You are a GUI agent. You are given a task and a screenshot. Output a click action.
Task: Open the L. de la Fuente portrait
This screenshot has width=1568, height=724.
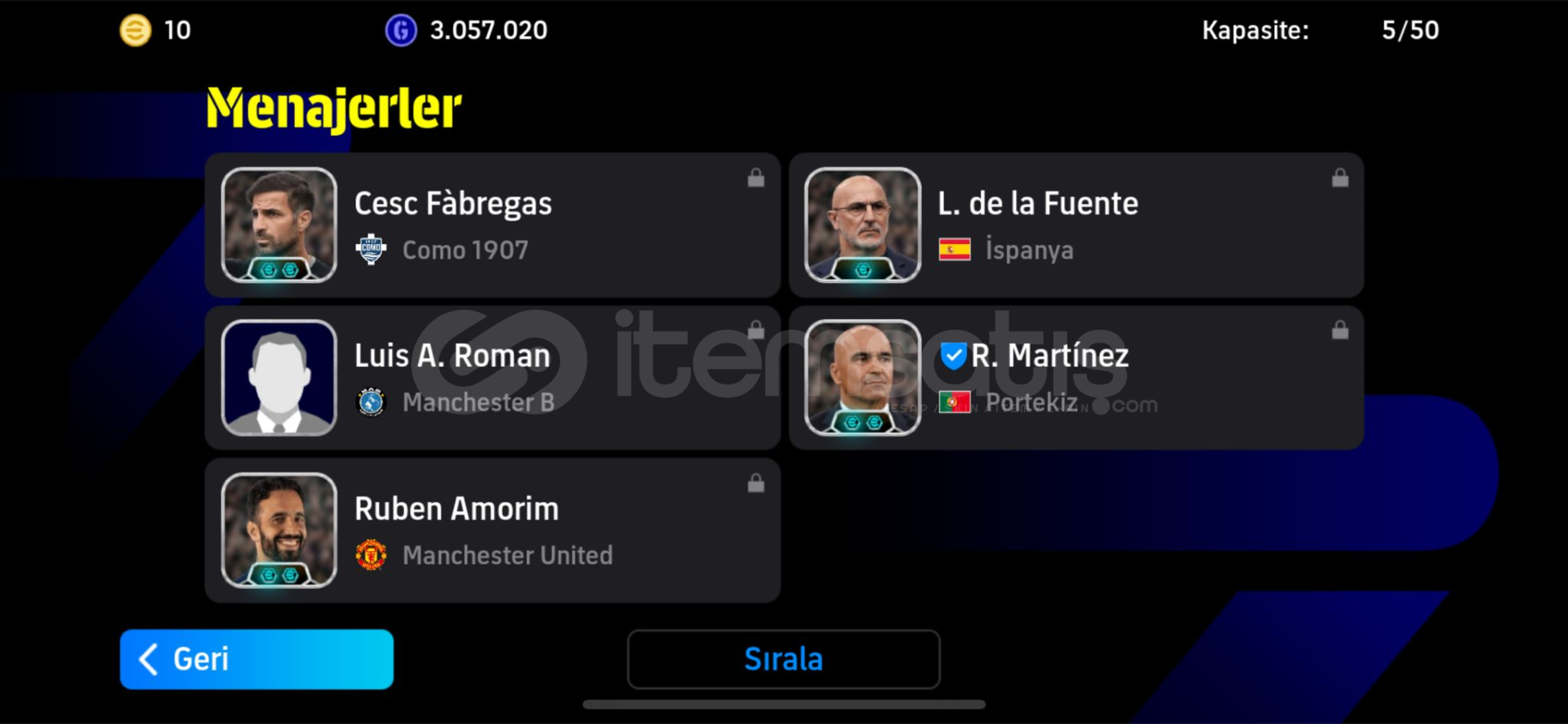[x=862, y=225]
